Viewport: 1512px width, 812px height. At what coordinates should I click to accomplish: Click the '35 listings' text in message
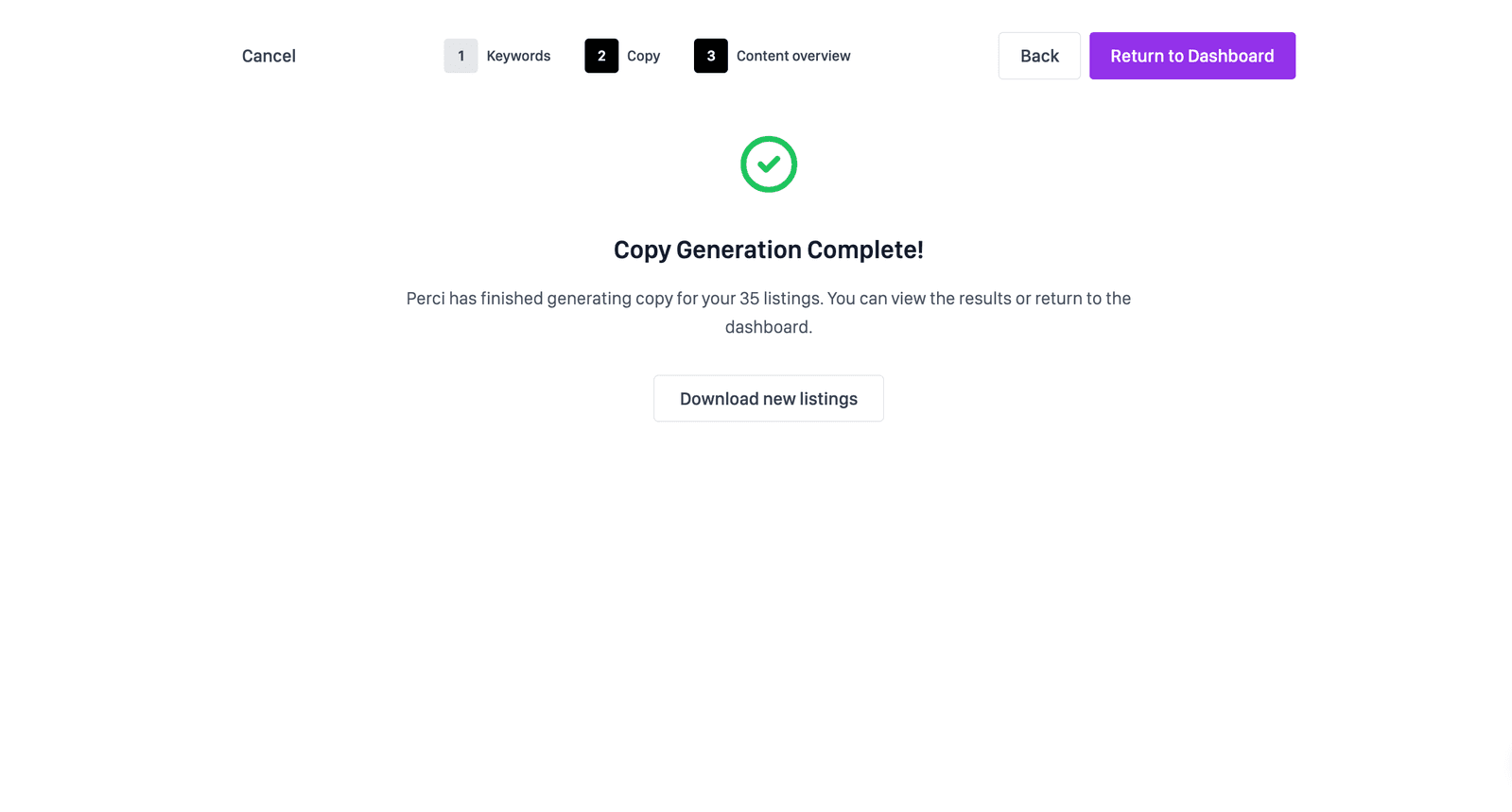coord(781,298)
